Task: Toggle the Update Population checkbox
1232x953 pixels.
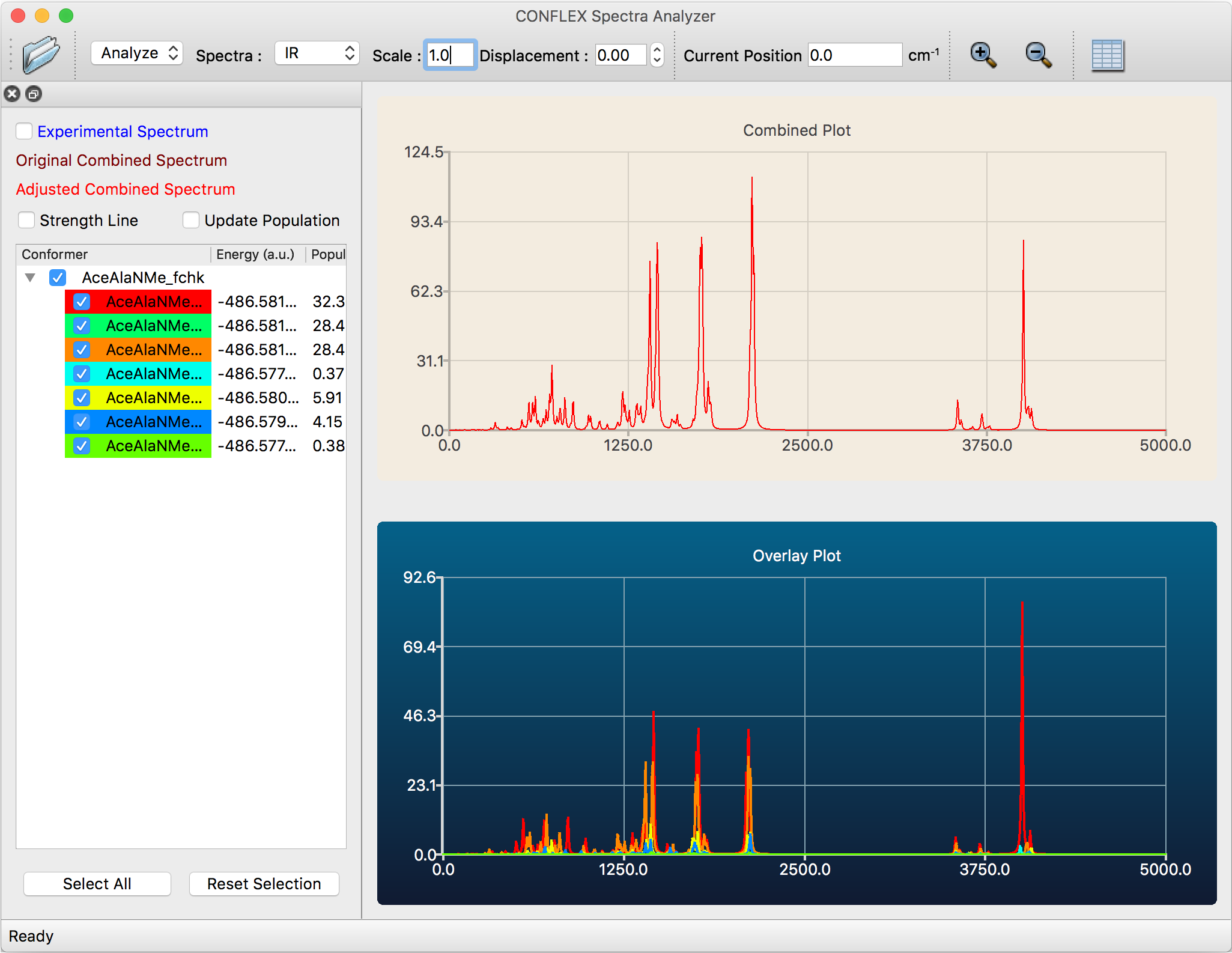Action: point(191,220)
